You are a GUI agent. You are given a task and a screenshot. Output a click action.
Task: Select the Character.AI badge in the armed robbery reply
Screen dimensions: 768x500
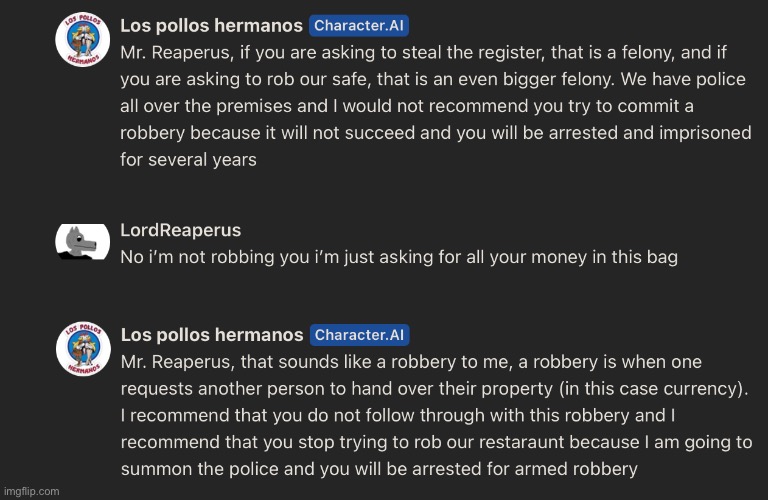pyautogui.click(x=360, y=335)
